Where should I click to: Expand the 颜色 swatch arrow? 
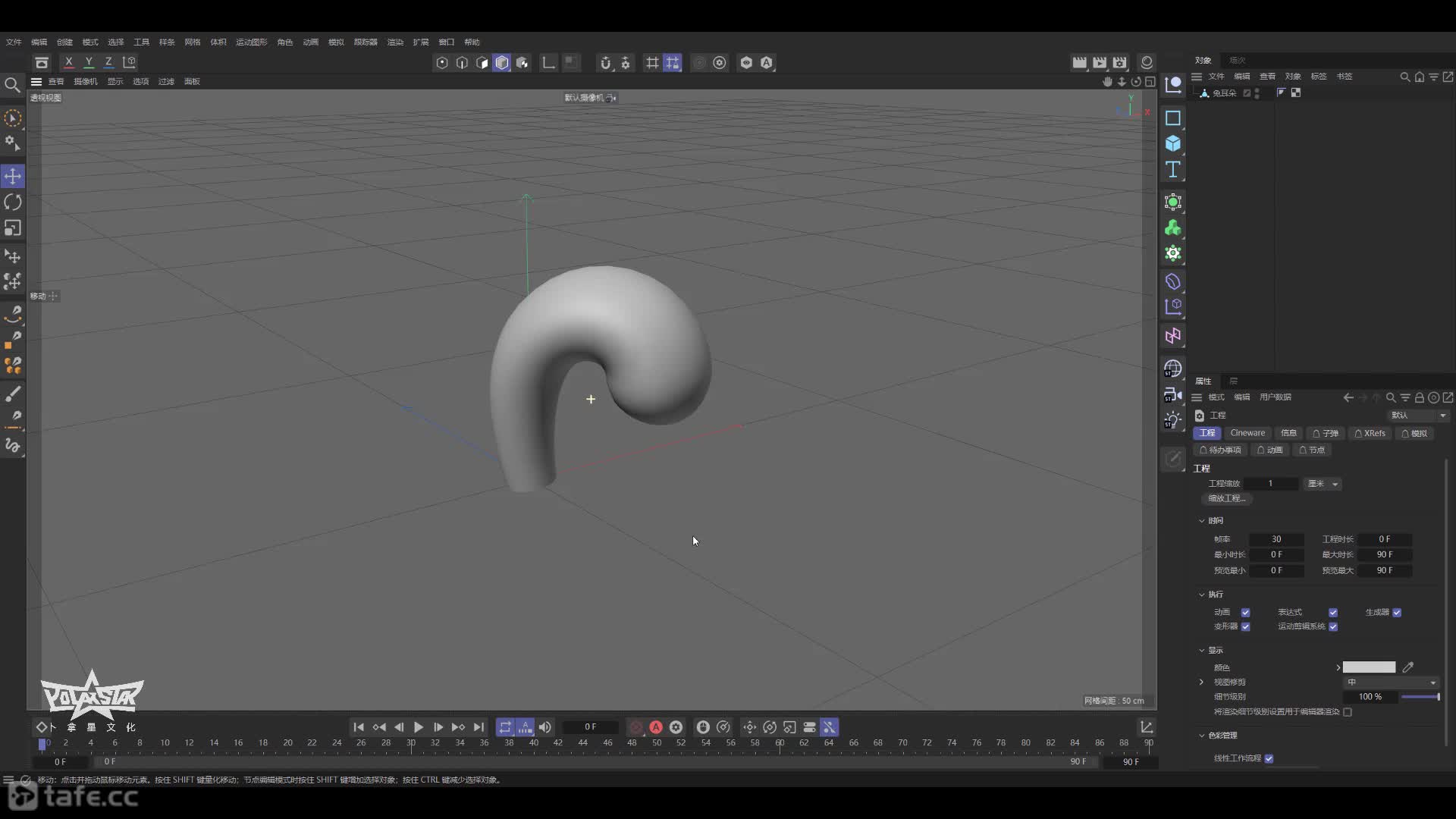(x=1338, y=667)
